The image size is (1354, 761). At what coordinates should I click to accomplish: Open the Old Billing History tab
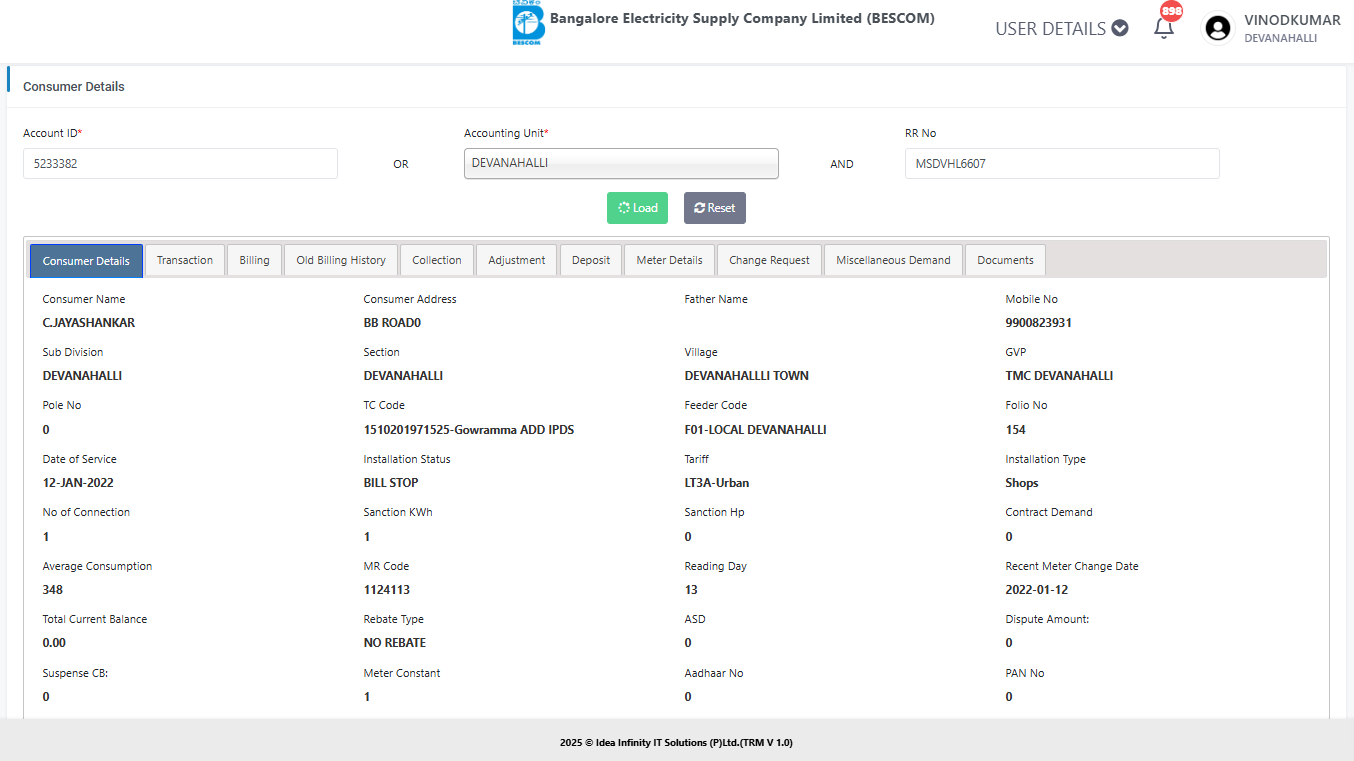[x=341, y=260]
